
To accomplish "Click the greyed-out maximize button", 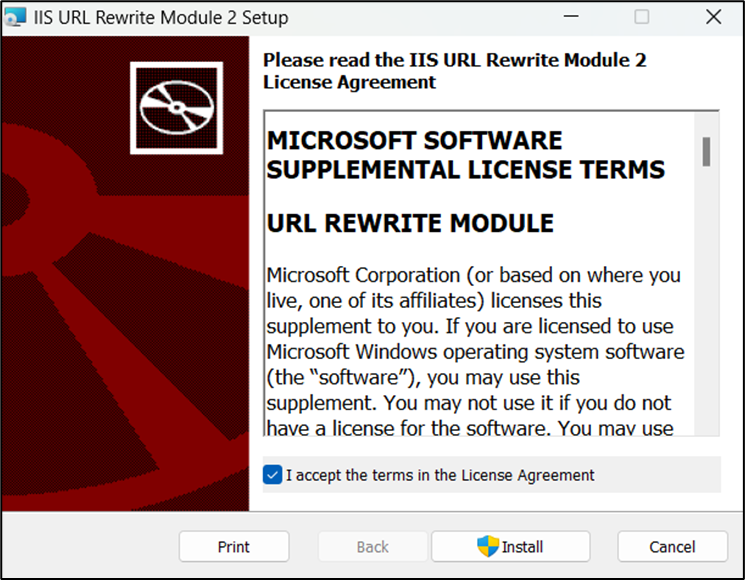I will (641, 18).
